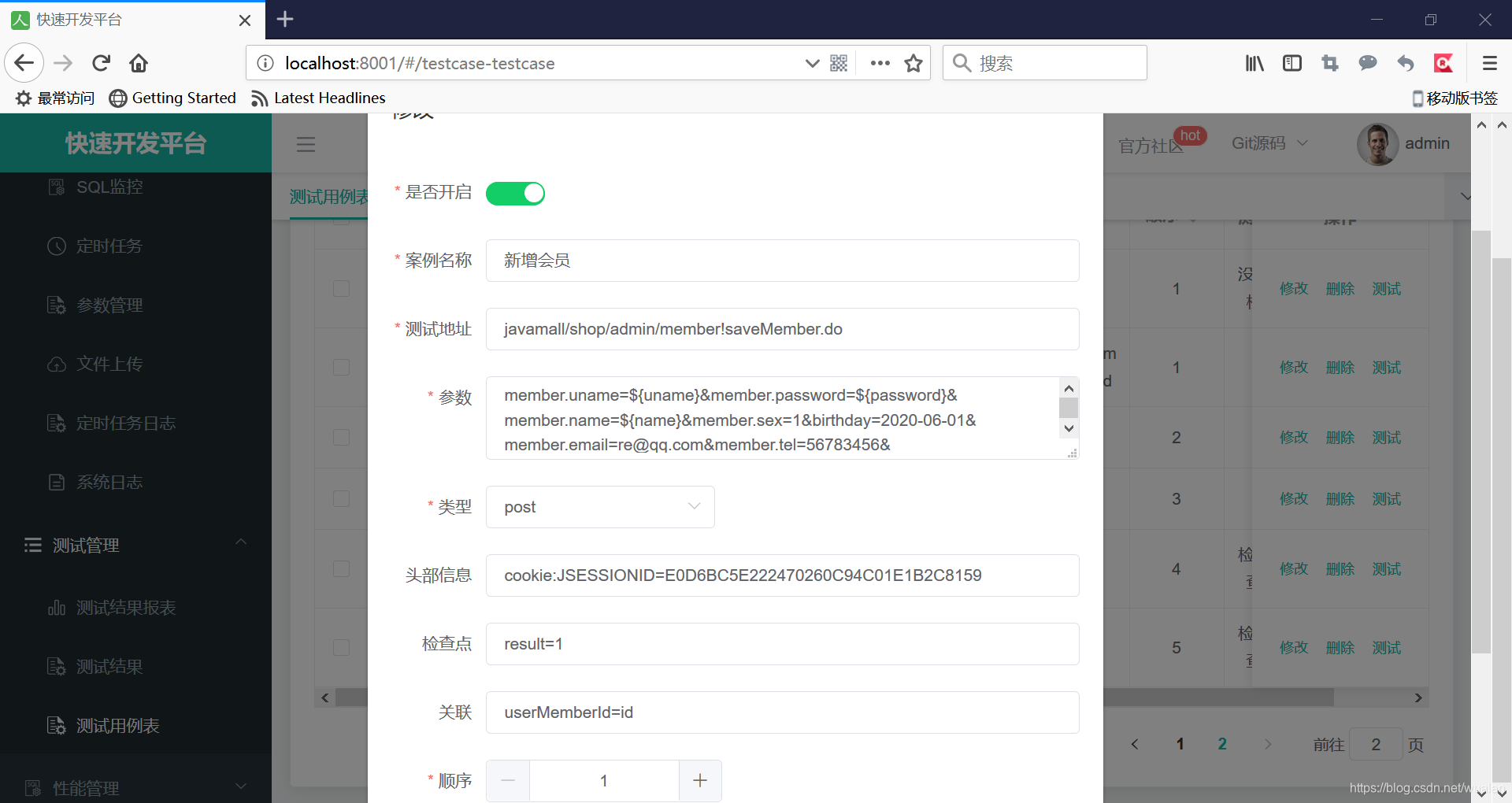Click inside the 关联 field
The image size is (1512, 803).
tap(782, 712)
